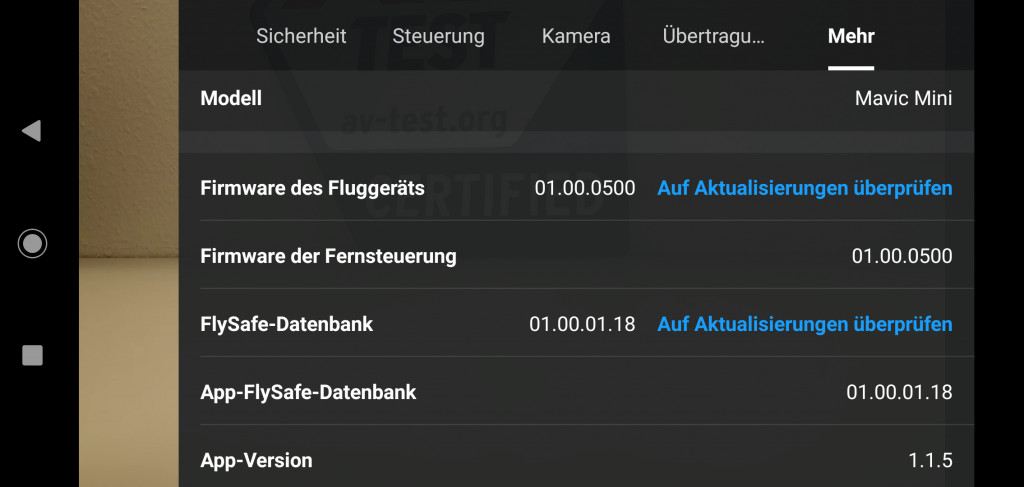The image size is (1024, 487).
Task: Select the Kamera tab
Action: tap(576, 36)
